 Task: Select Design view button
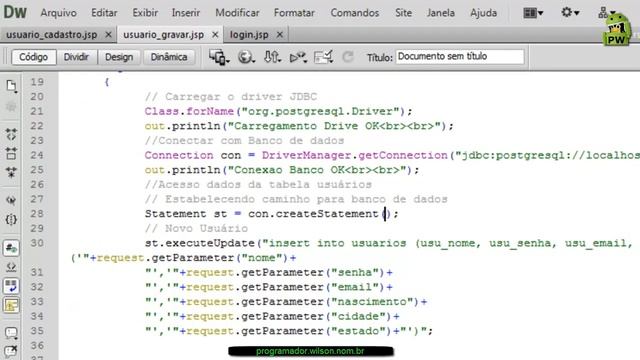119,57
